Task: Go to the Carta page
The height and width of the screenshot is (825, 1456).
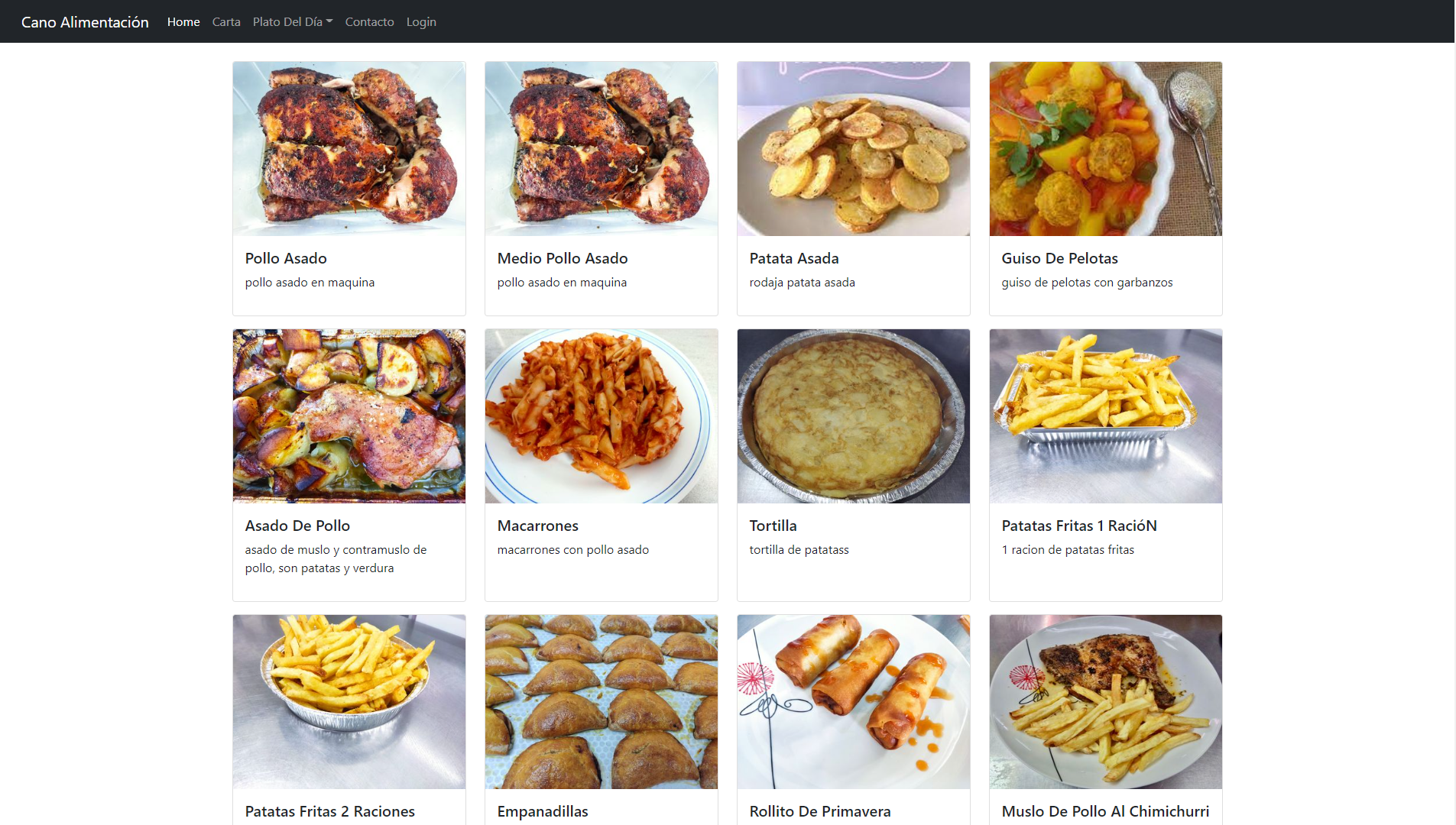Action: [x=226, y=22]
